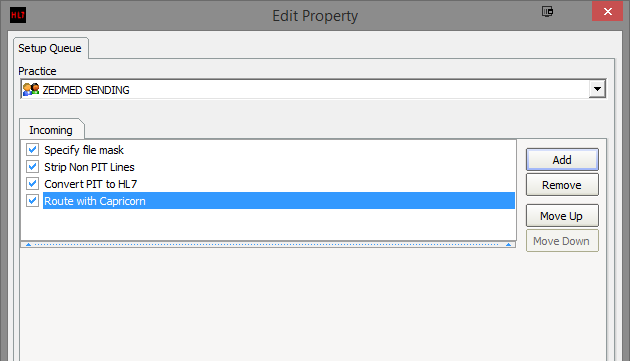
Task: Click the ZEDMED SENDING practice users icon
Action: 31,89
